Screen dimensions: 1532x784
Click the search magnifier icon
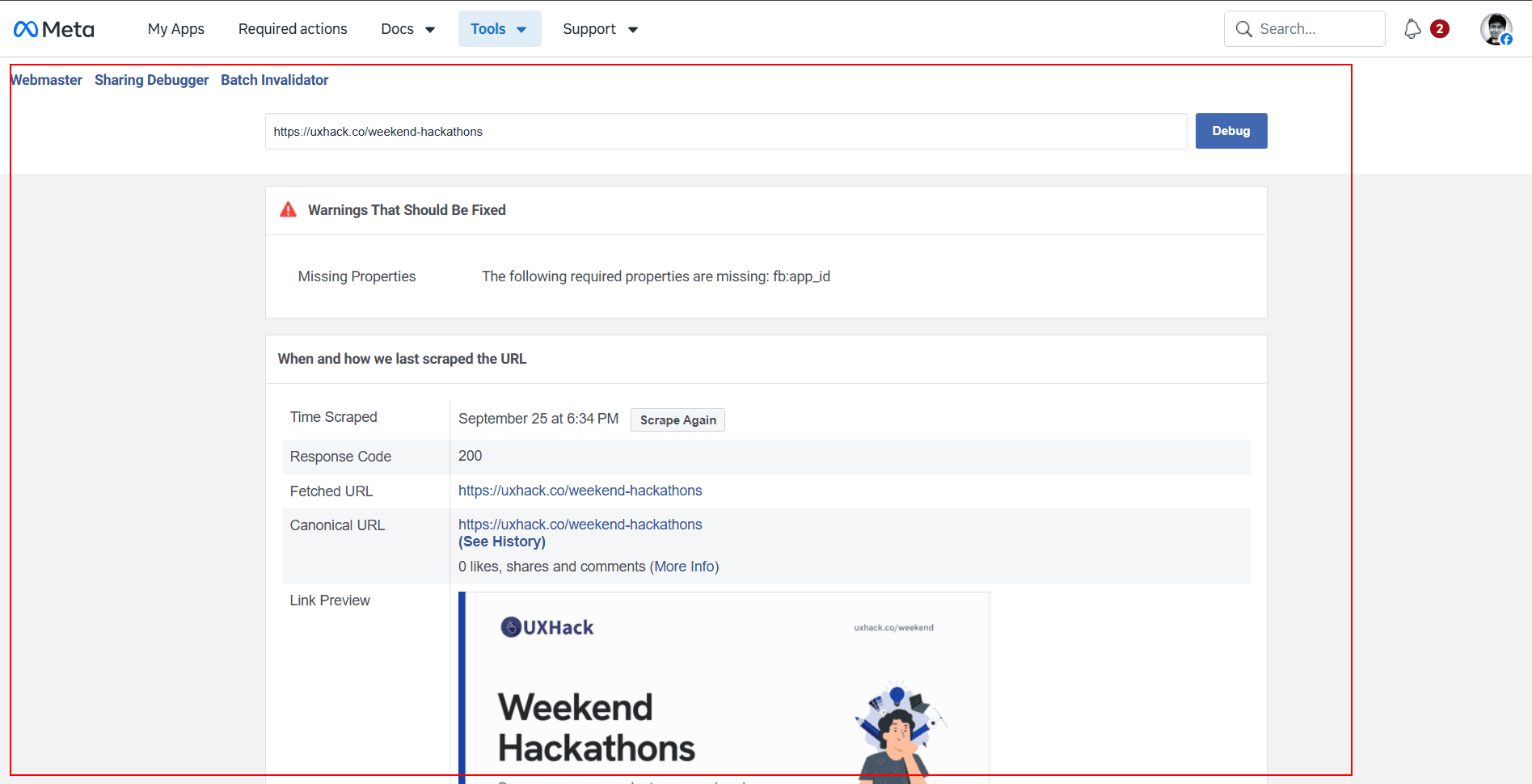click(1244, 29)
